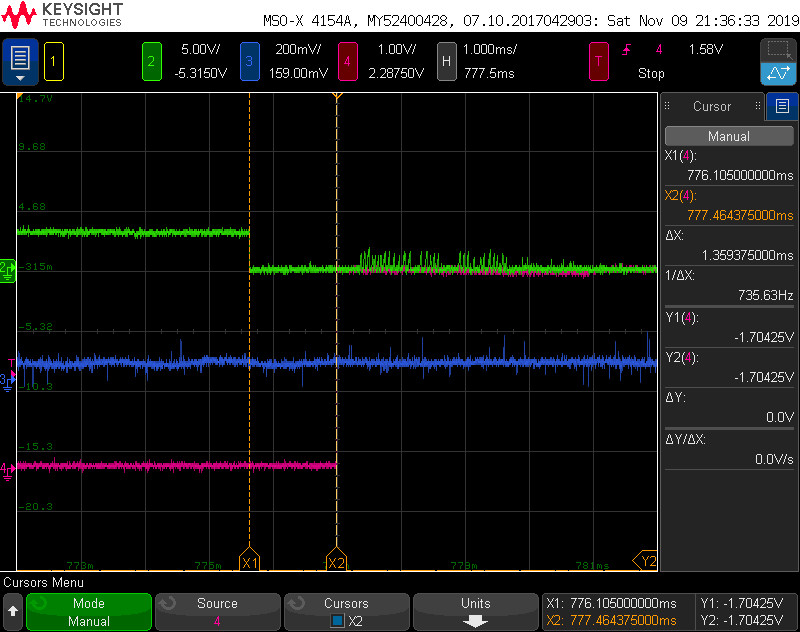
Task: Toggle the Mode Manual softkey
Action: tap(89, 612)
